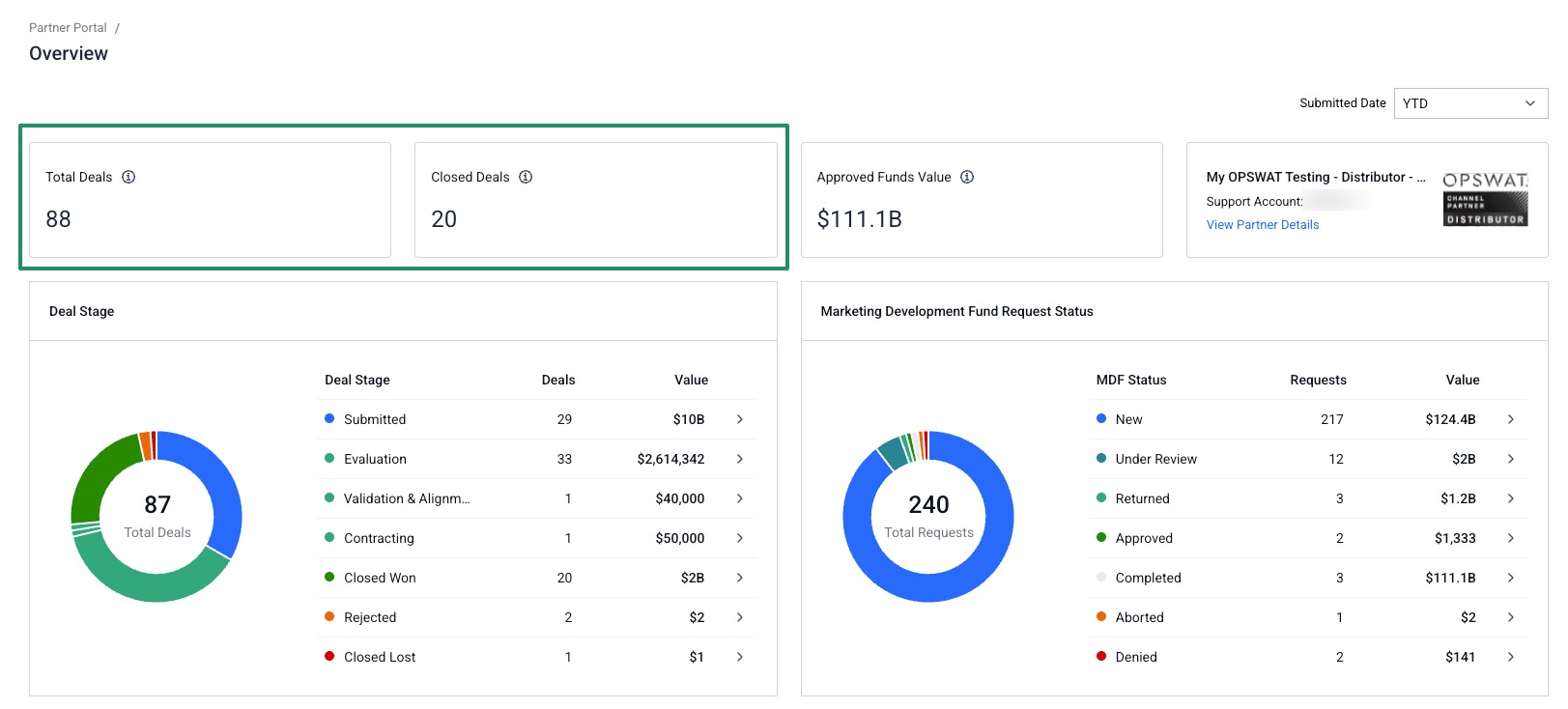The height and width of the screenshot is (709, 1568).
Task: Select the Total Requests donut chart
Action: (x=928, y=517)
